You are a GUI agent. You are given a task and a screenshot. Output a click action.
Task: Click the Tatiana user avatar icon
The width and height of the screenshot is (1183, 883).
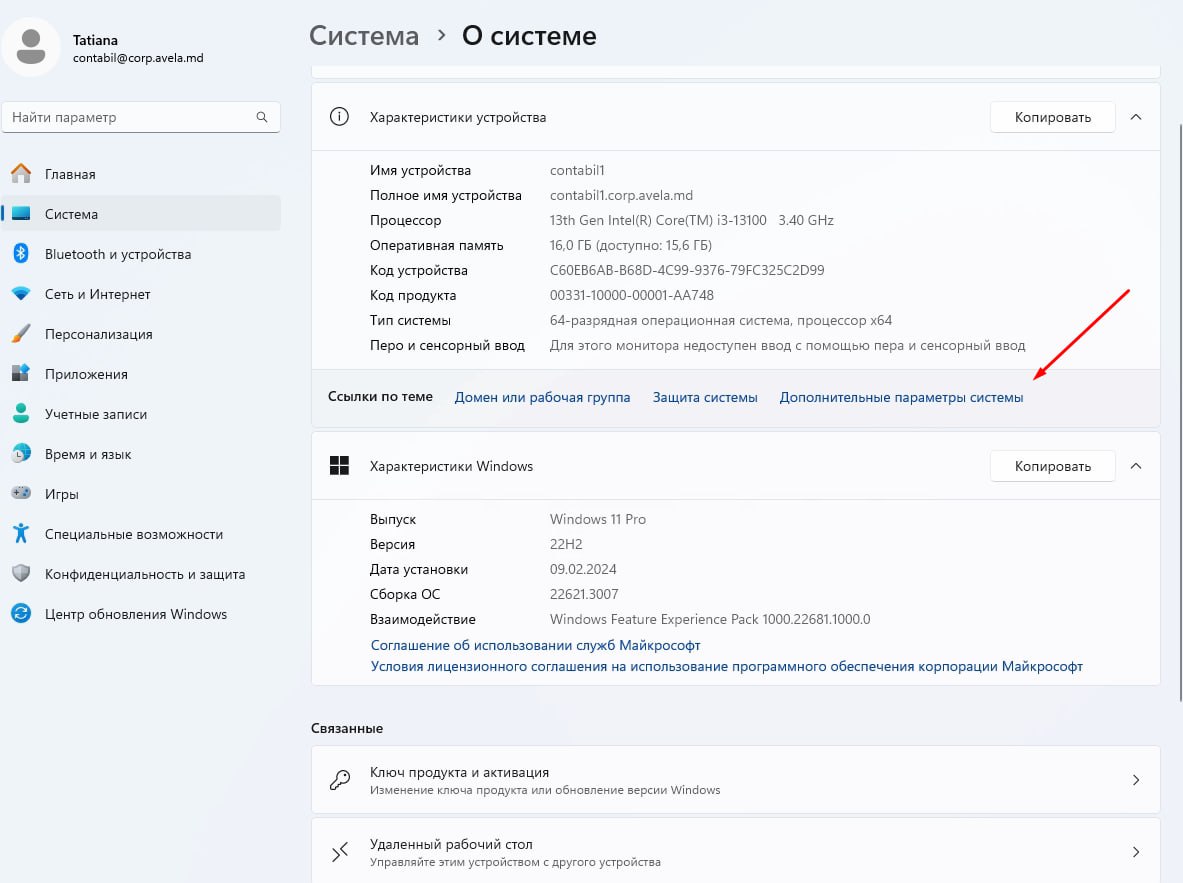(31, 47)
